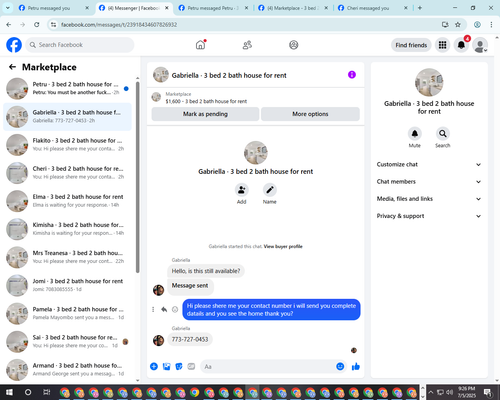Reload the page
Screen dimensions: 500x400
[37, 24]
